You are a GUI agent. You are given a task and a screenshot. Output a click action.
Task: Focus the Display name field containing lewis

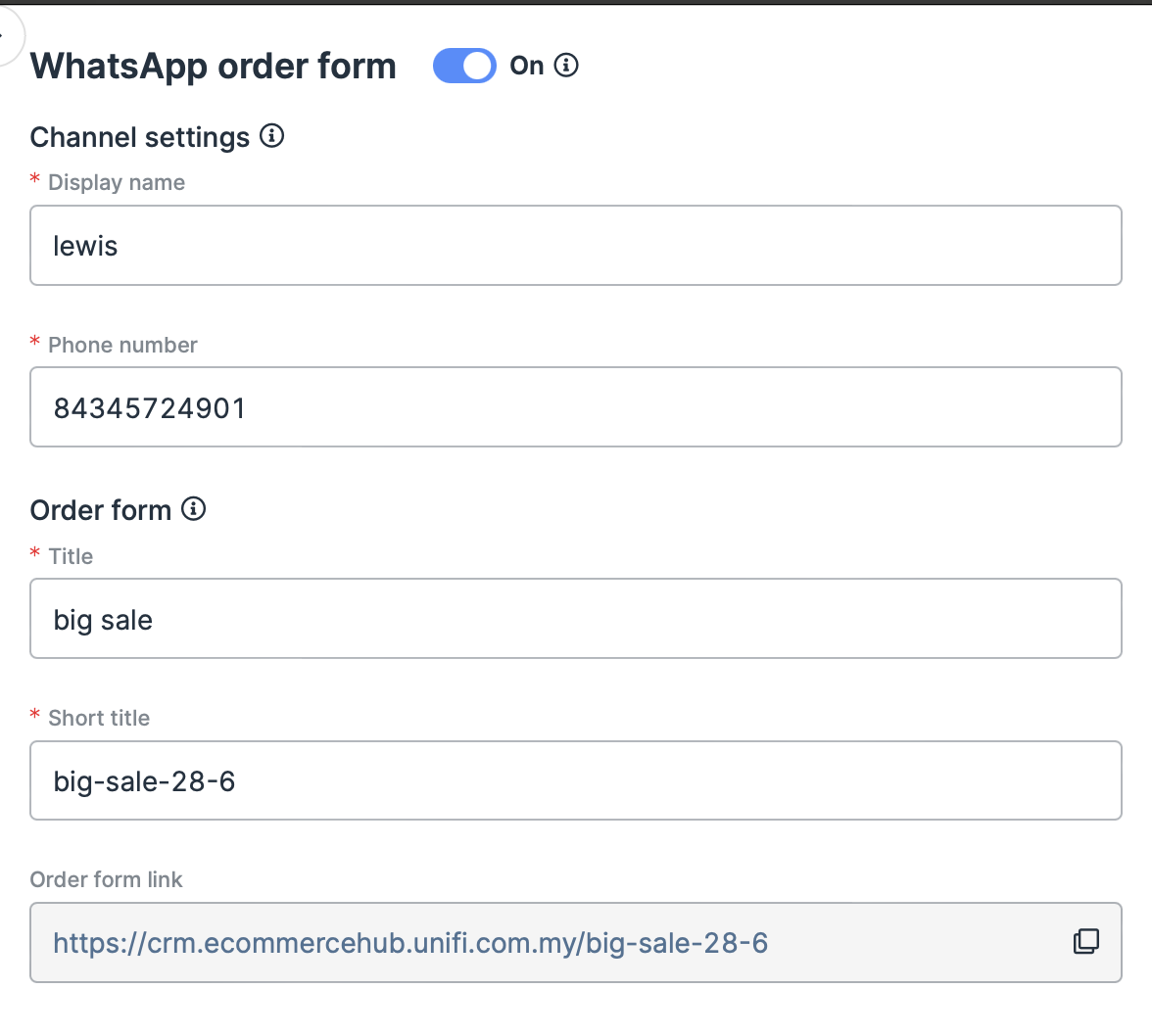coord(575,246)
